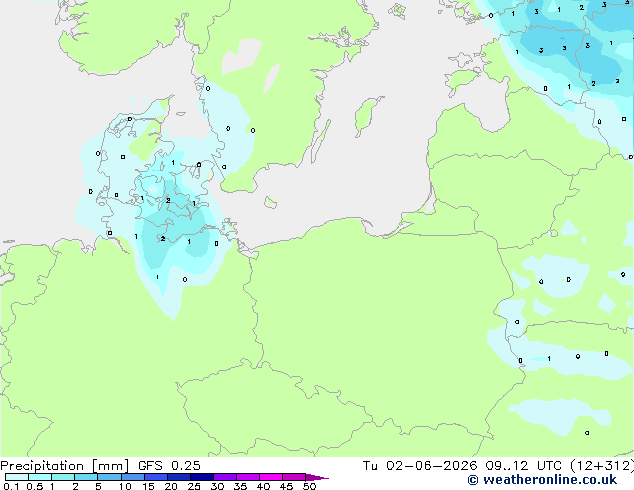Viewport: 634px width, 490px height.
Task: Click the 0.1–0.5 mm legend swatch
Action: (x=17, y=477)
